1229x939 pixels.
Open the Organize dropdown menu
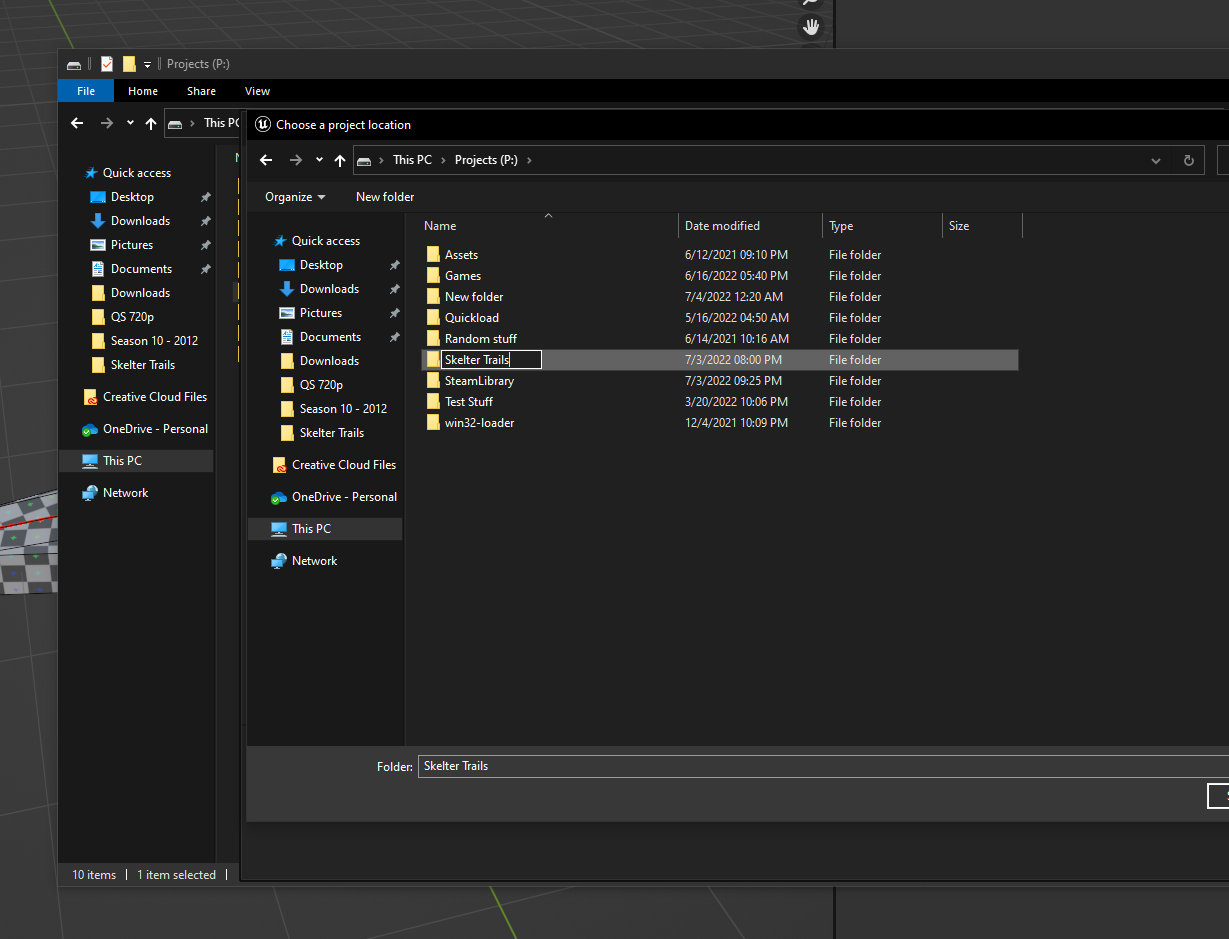295,197
